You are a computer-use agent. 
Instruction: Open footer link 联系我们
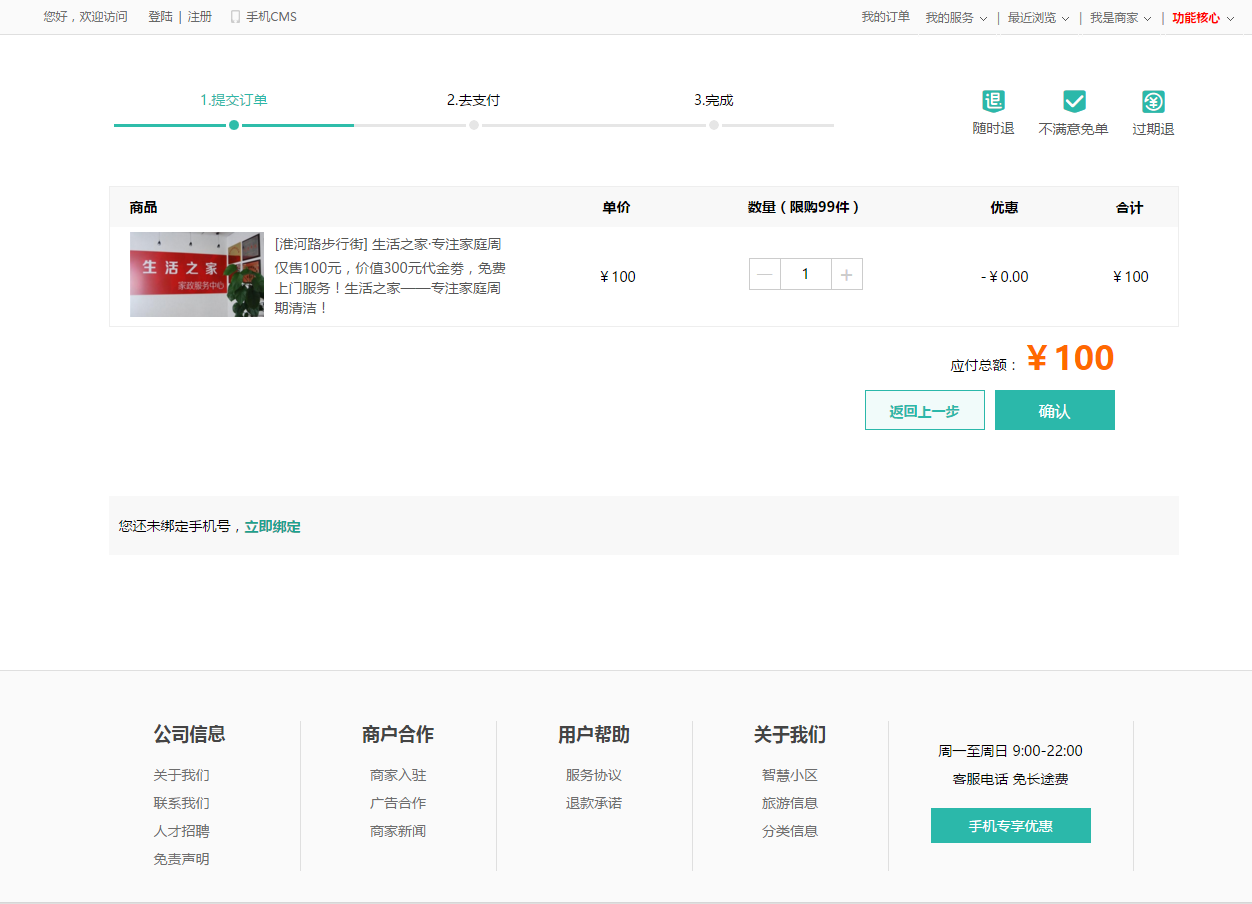181,803
